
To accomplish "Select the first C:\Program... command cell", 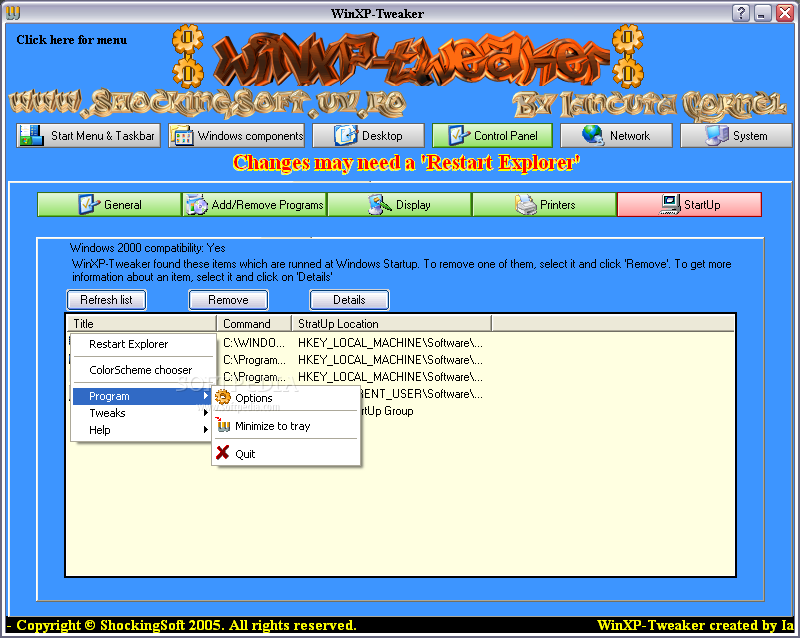I will click(x=254, y=360).
